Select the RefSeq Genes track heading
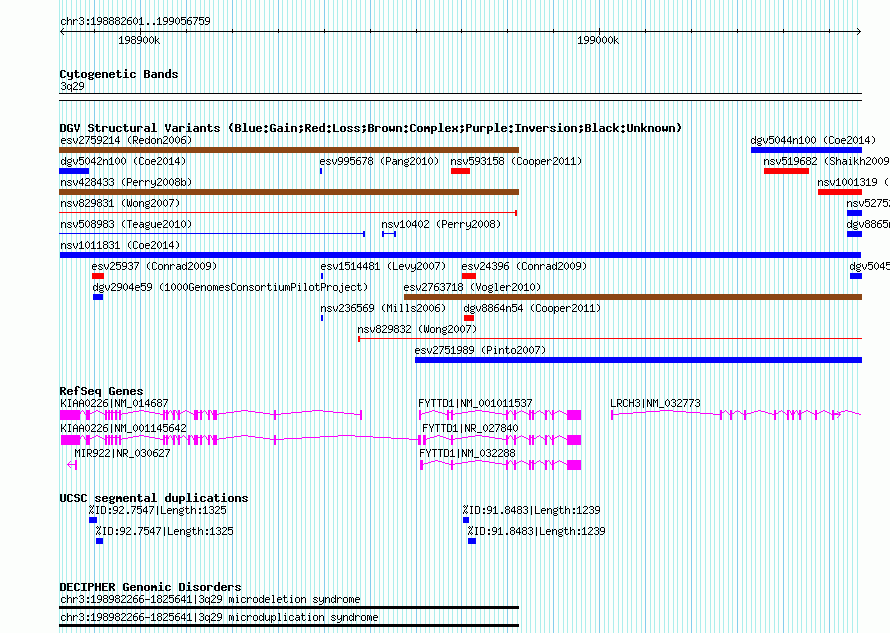The height and width of the screenshot is (633, 890). [101, 391]
